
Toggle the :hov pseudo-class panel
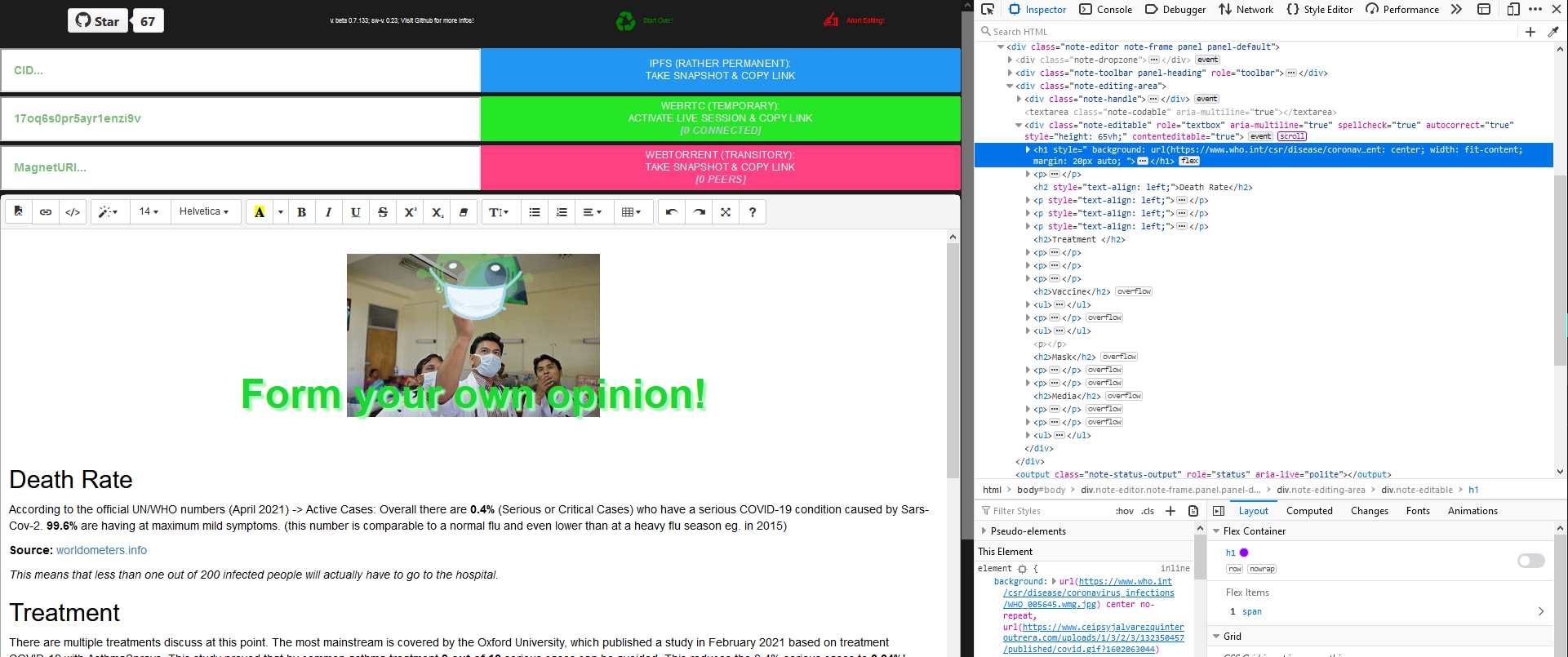pos(1124,511)
